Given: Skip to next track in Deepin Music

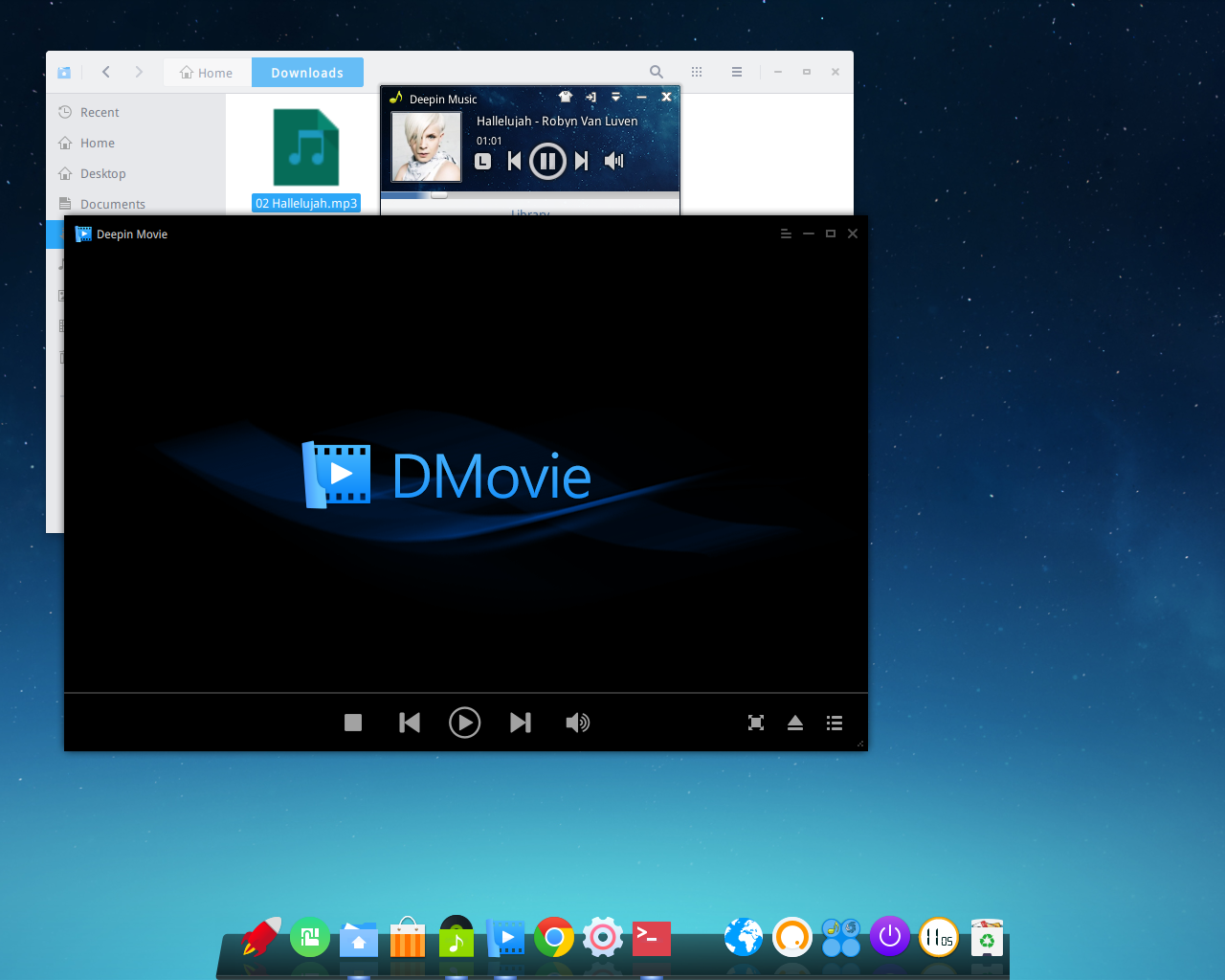Looking at the screenshot, I should pyautogui.click(x=581, y=161).
